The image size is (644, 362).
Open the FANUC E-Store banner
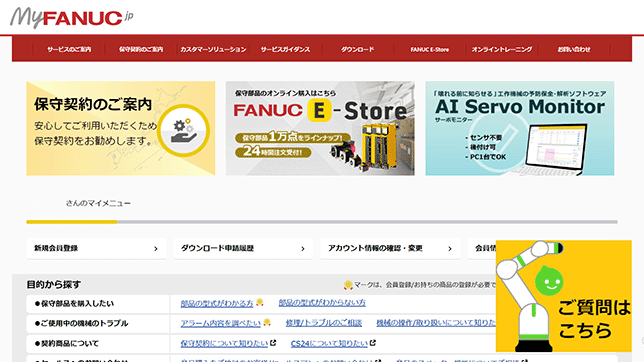tap(320, 128)
